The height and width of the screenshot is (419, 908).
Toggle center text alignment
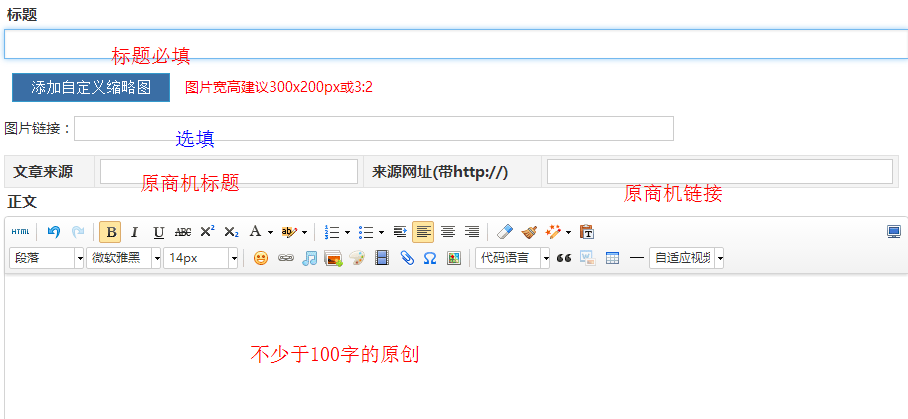point(448,232)
